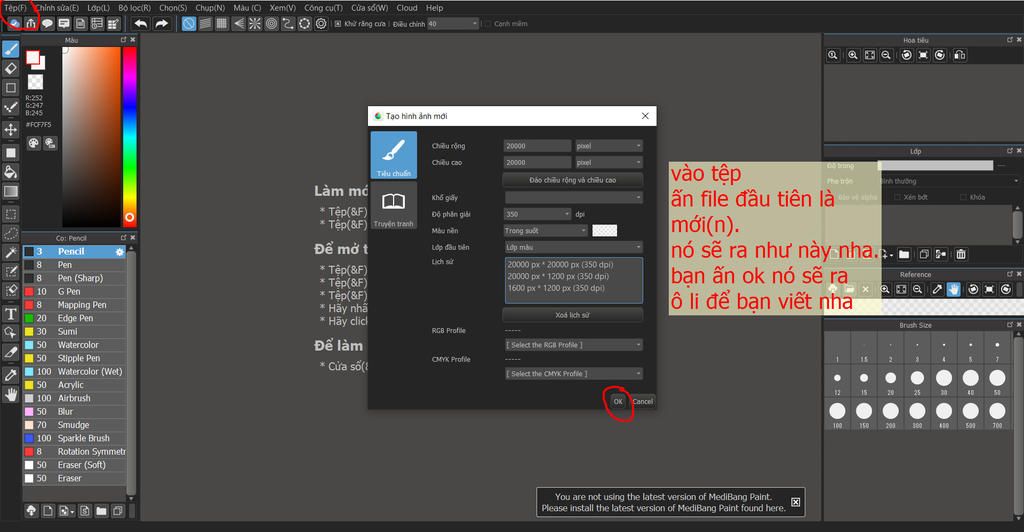Screen dimensions: 1024x532
Task: Open Màu nền Trong suốt dropdown
Action: [546, 230]
